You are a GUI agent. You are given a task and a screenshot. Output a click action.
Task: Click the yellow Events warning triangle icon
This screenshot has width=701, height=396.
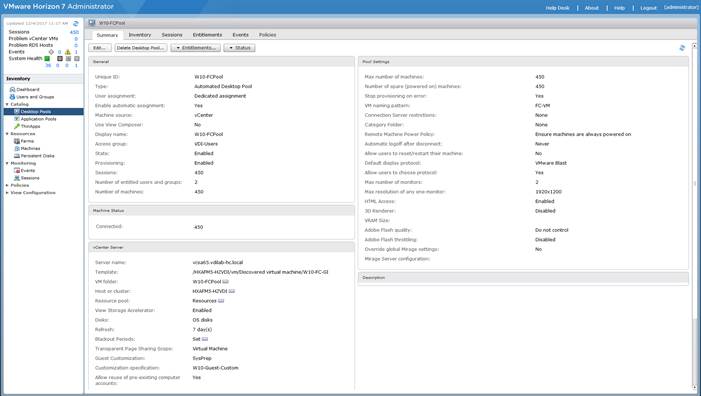[68, 52]
